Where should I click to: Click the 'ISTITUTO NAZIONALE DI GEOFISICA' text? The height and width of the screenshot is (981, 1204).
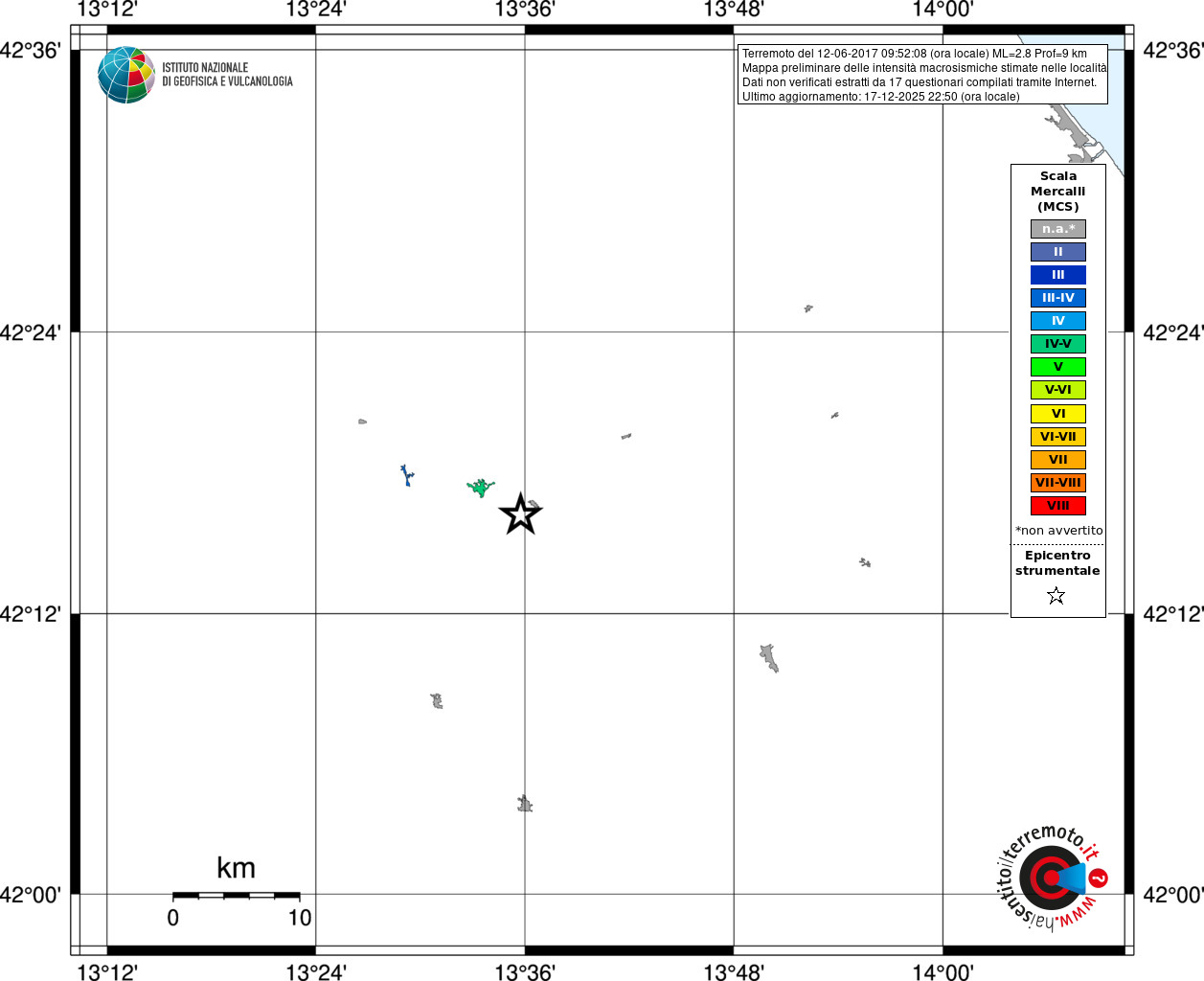227,75
